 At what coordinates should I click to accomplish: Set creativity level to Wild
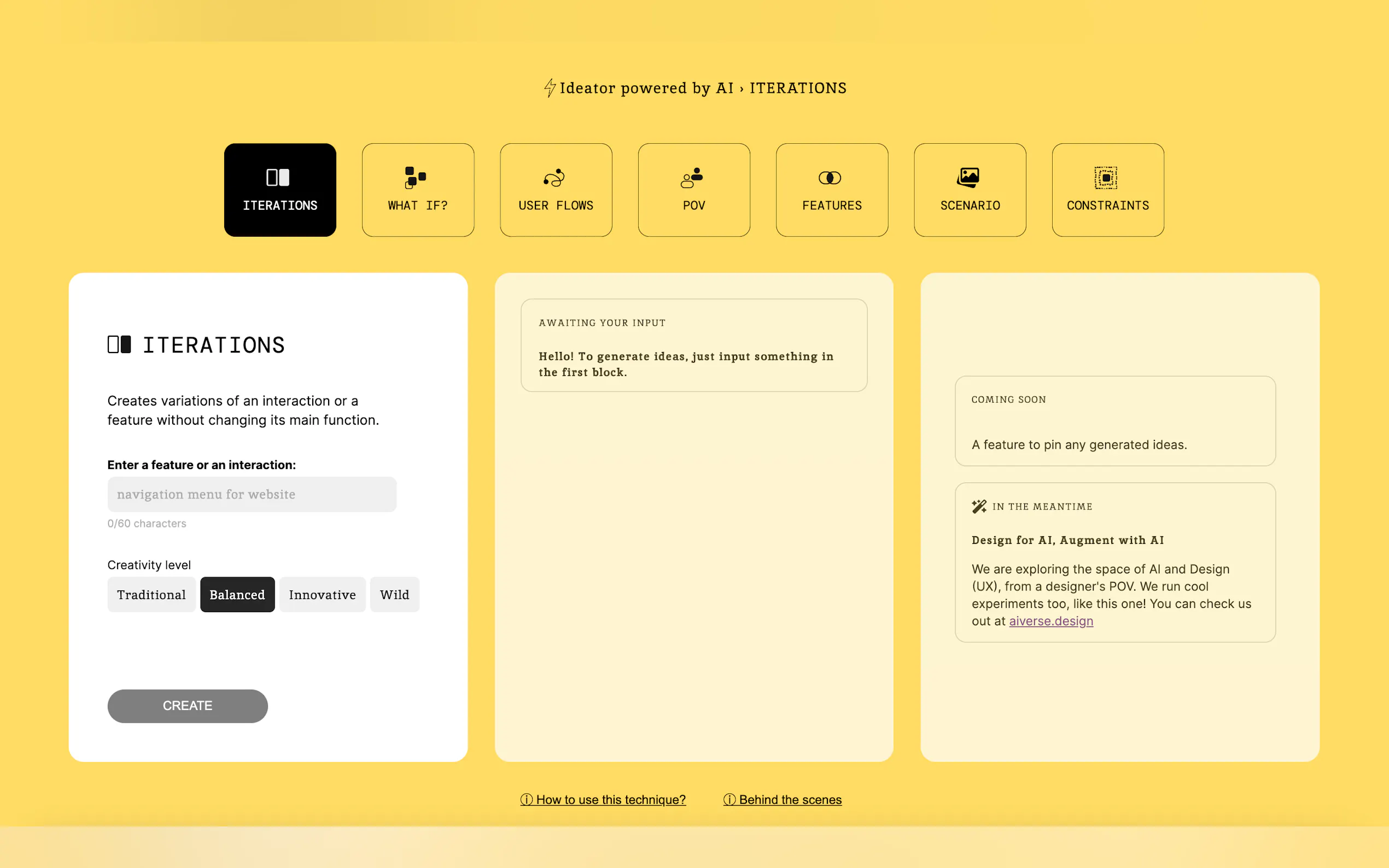[x=394, y=595]
